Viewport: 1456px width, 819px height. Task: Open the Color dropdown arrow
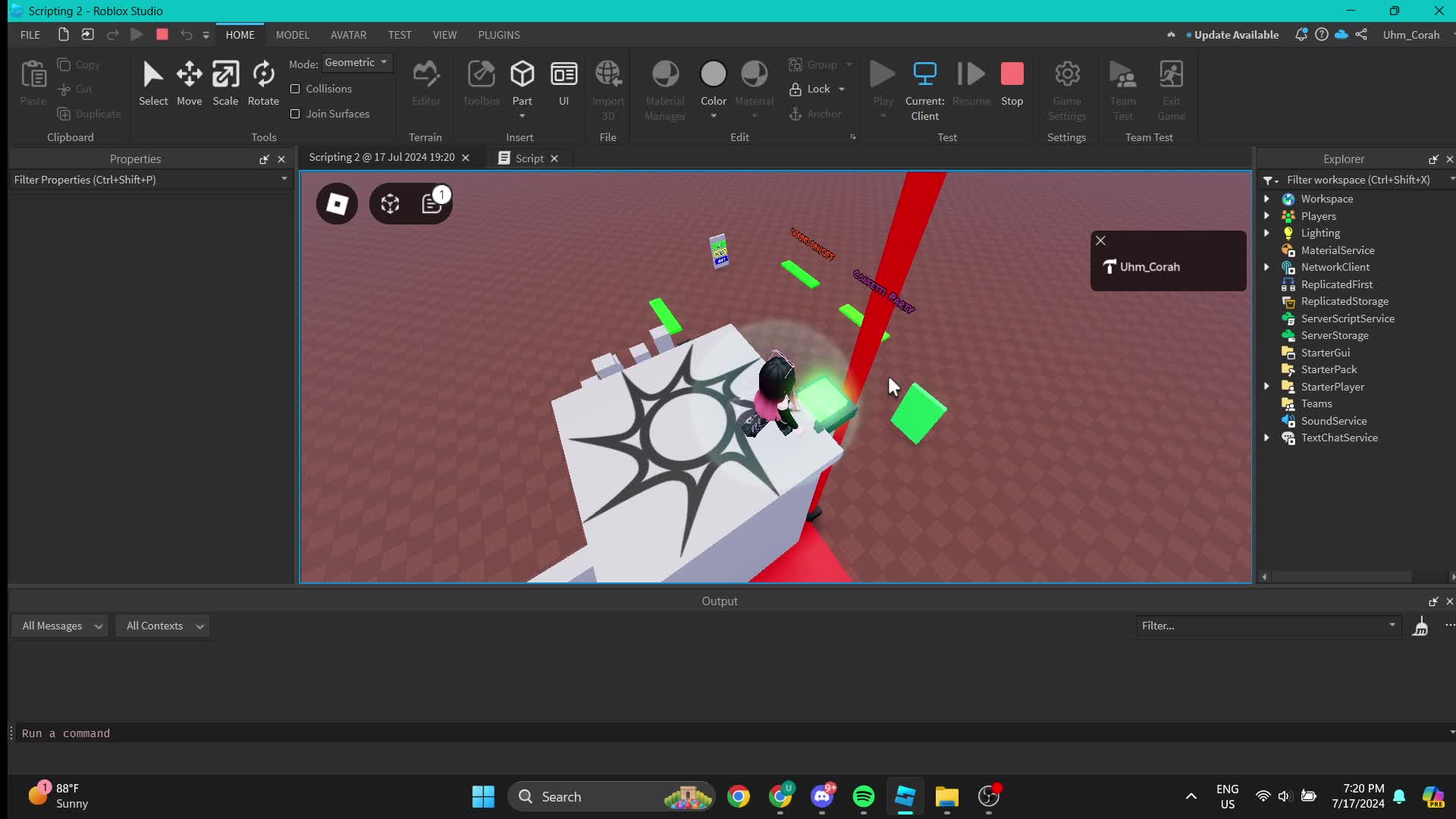click(x=713, y=117)
